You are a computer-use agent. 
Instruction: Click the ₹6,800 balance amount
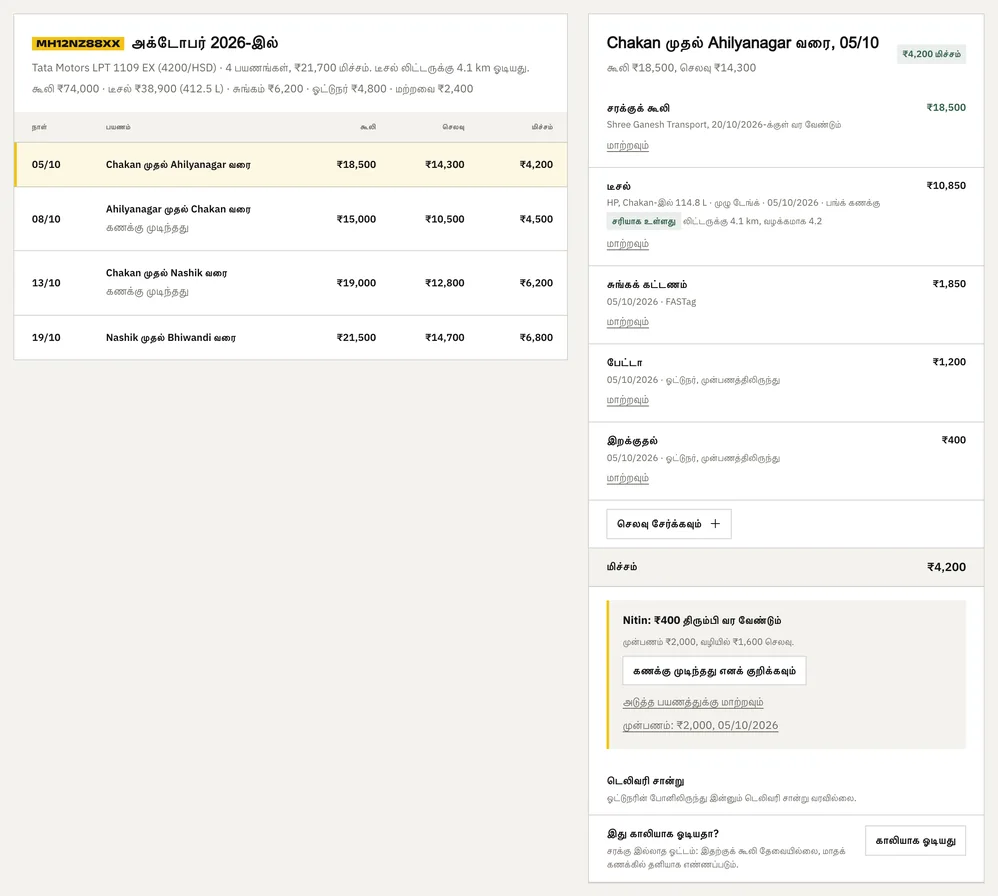pos(537,337)
